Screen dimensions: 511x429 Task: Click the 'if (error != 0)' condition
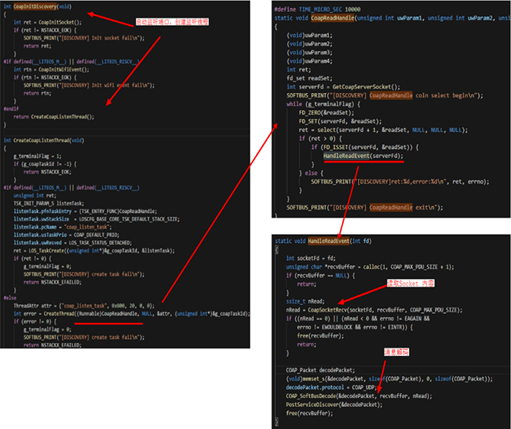(35, 322)
